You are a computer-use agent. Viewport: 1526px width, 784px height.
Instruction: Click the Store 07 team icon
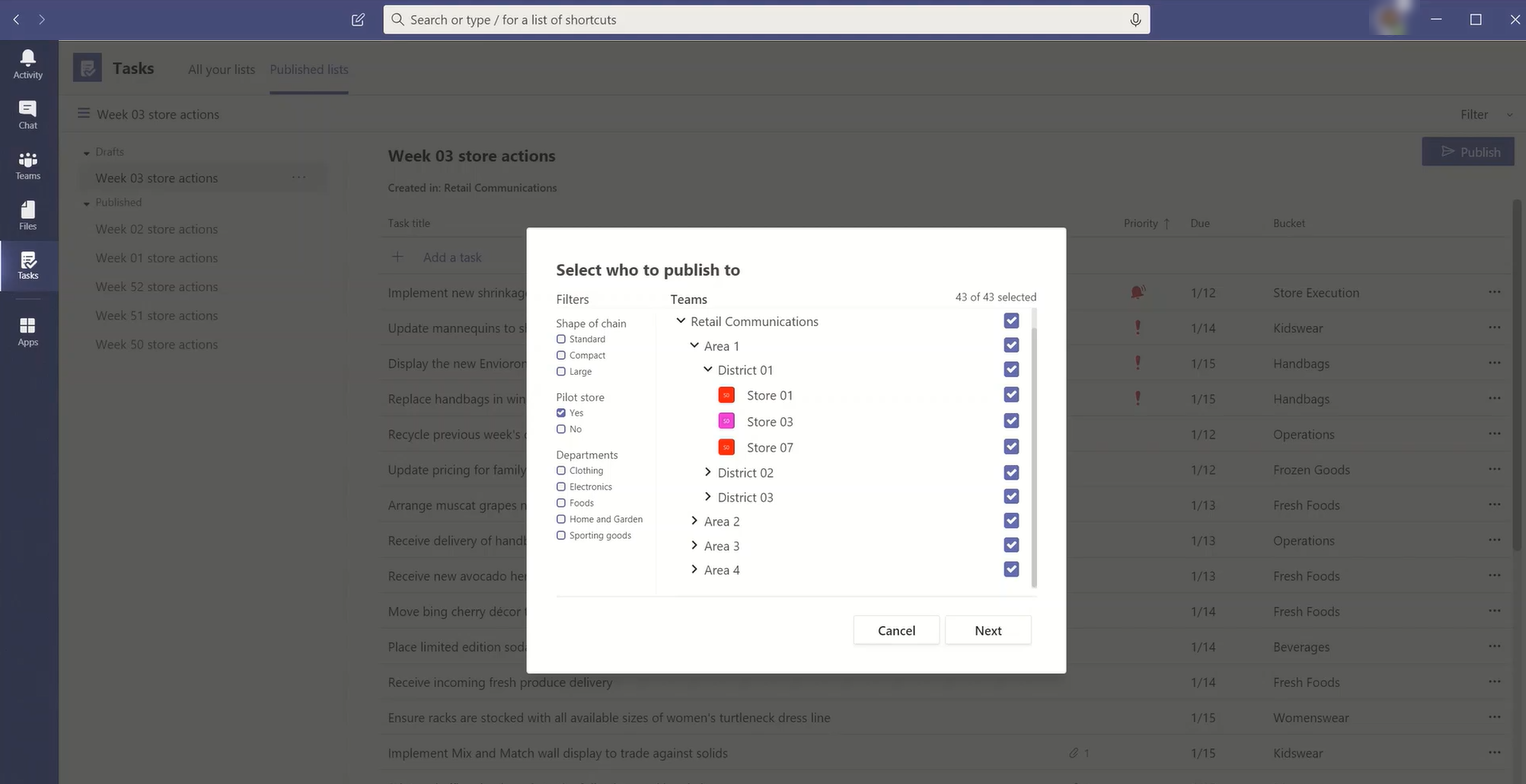[727, 447]
